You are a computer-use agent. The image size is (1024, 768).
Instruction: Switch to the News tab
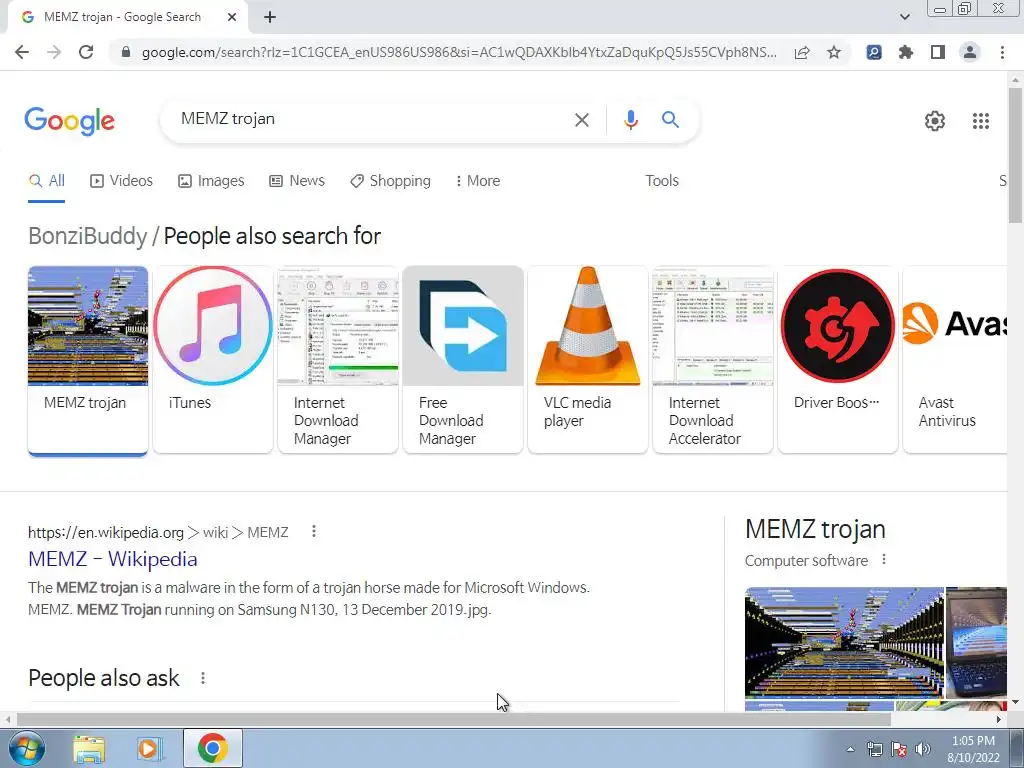[x=297, y=181]
